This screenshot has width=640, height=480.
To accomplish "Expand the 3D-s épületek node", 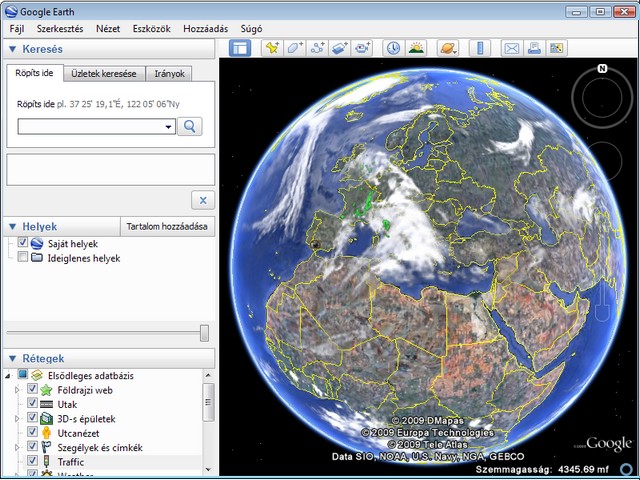I will 17,419.
